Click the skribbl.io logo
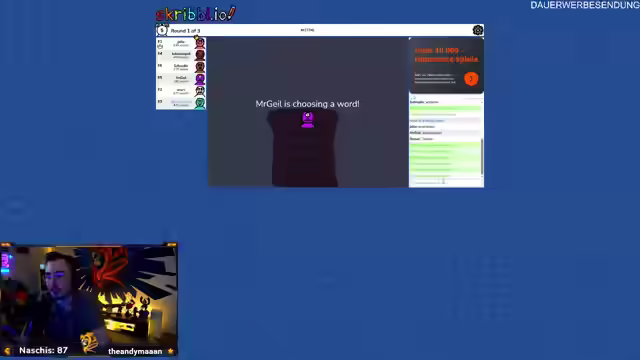Screen dimensions: 640x360 (x=196, y=14)
